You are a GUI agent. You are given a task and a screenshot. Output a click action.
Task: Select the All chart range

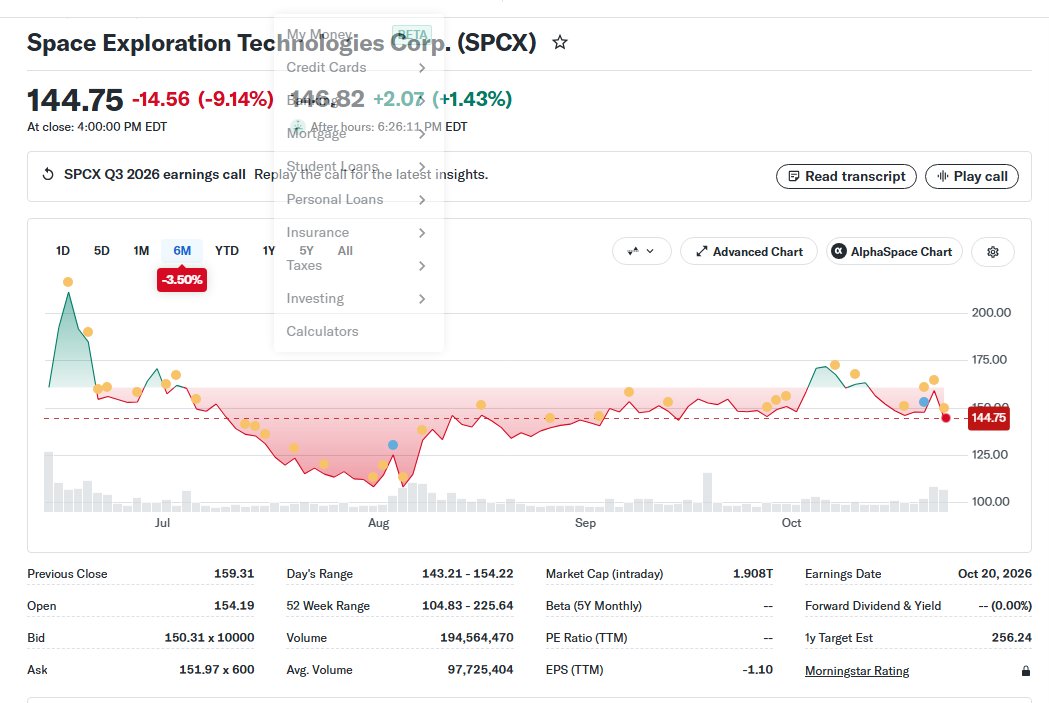click(x=345, y=251)
